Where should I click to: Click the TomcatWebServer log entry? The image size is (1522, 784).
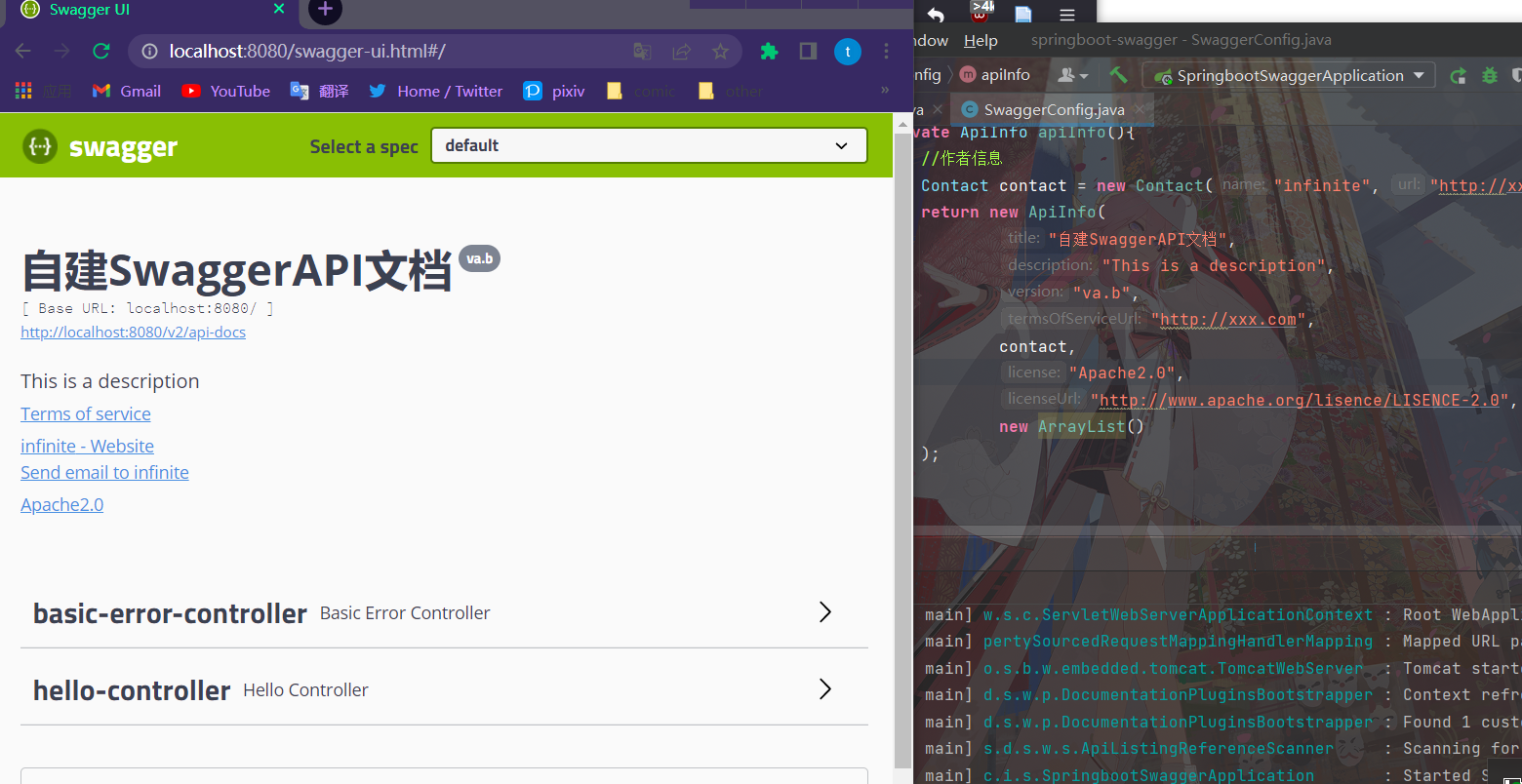[1173, 668]
